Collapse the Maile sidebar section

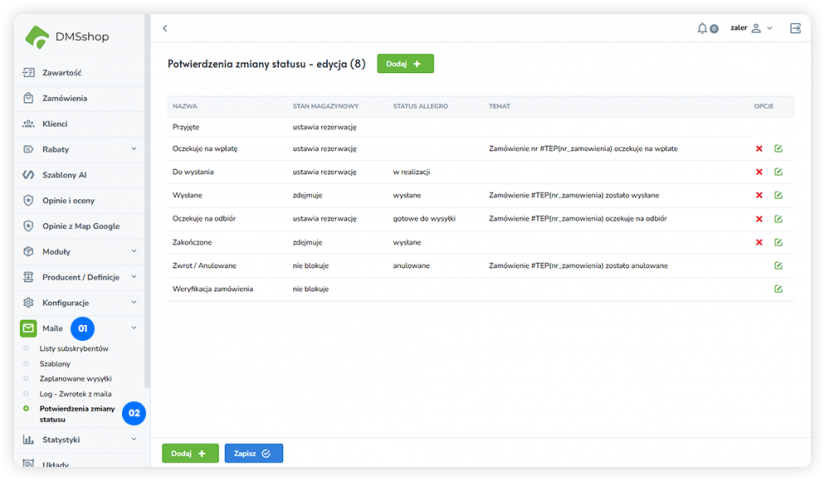[134, 328]
